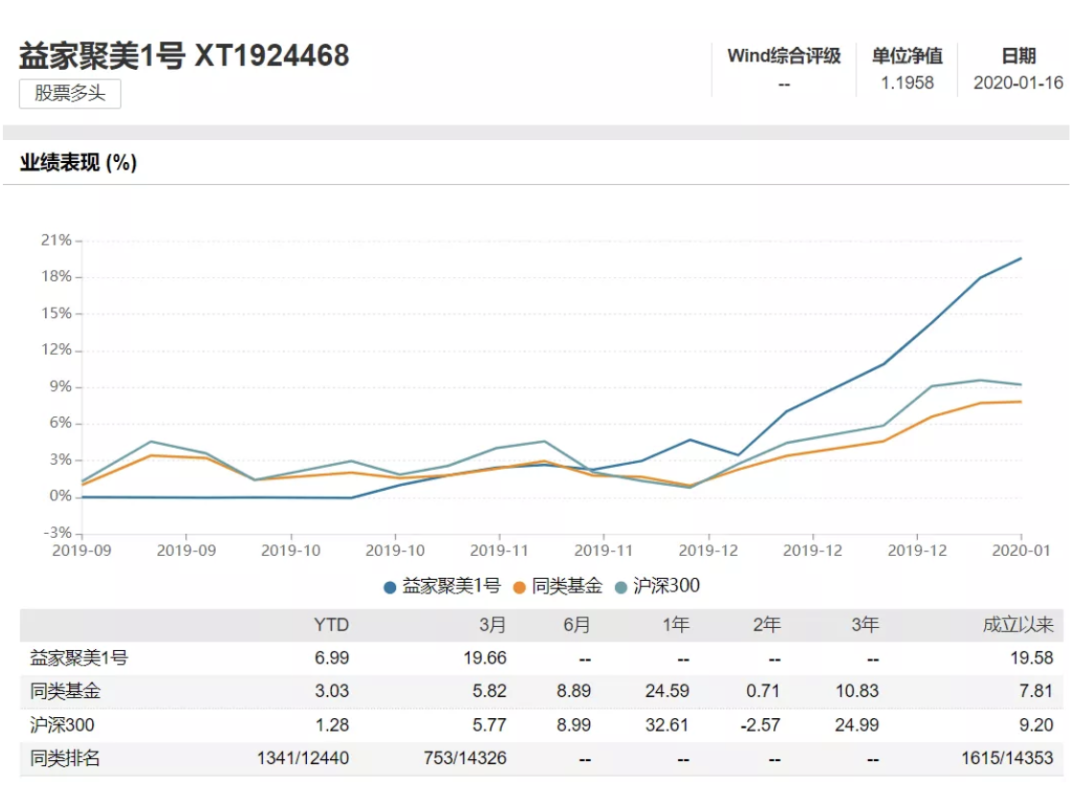Click the 业绩表现 (%) section heading
This screenshot has height=788, width=1080.
pos(79,163)
